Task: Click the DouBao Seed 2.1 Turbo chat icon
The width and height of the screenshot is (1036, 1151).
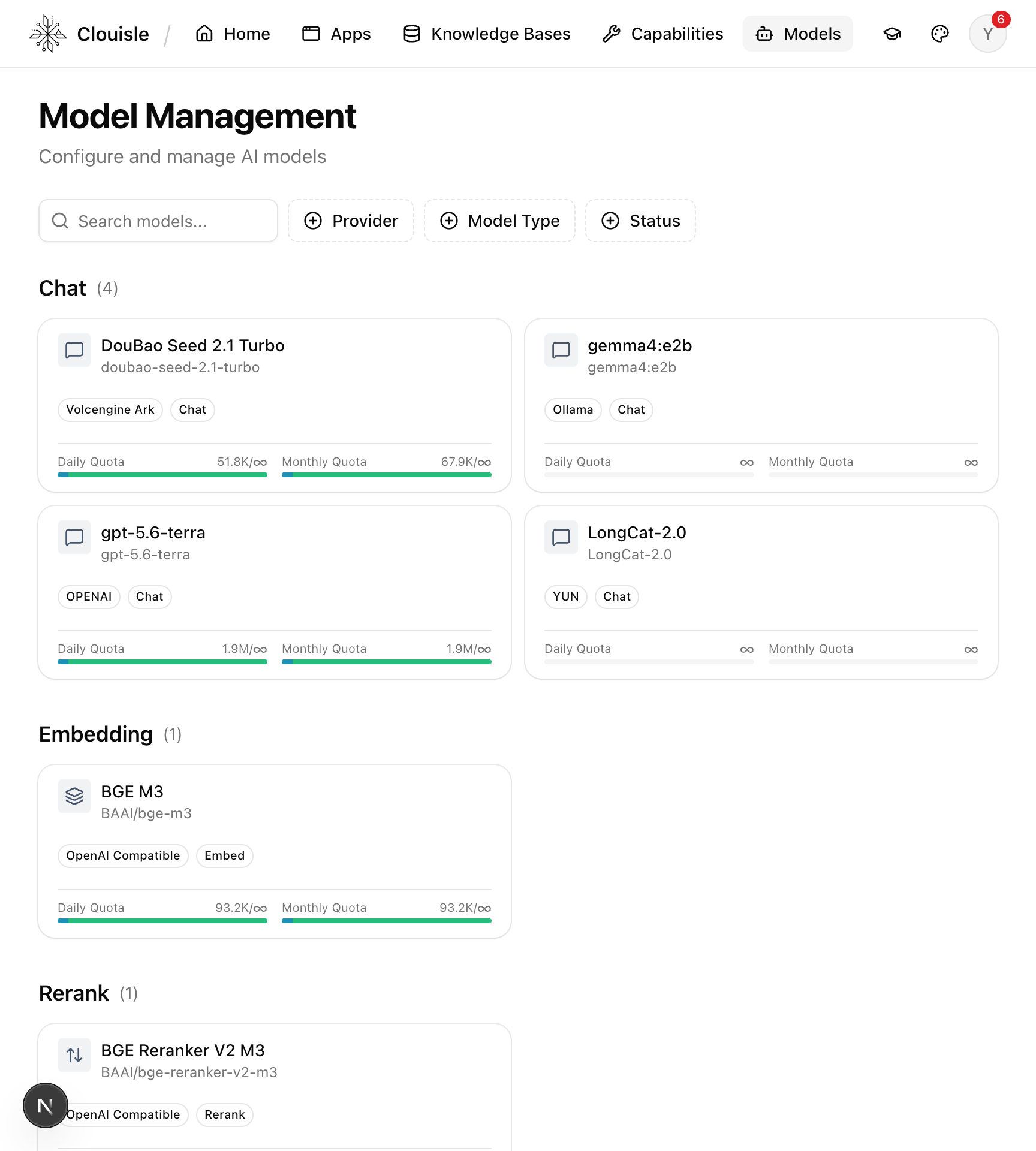Action: click(74, 350)
